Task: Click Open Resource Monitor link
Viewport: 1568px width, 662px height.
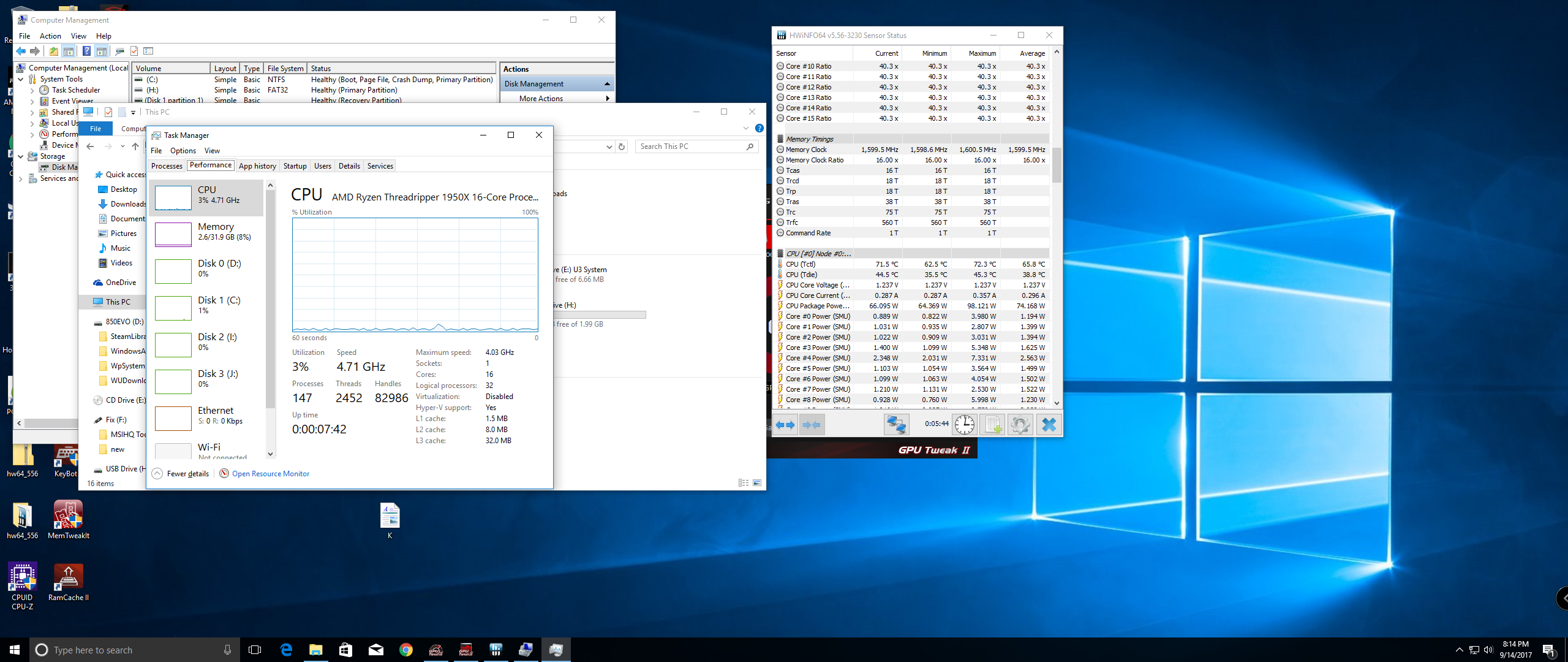Action: point(271,474)
